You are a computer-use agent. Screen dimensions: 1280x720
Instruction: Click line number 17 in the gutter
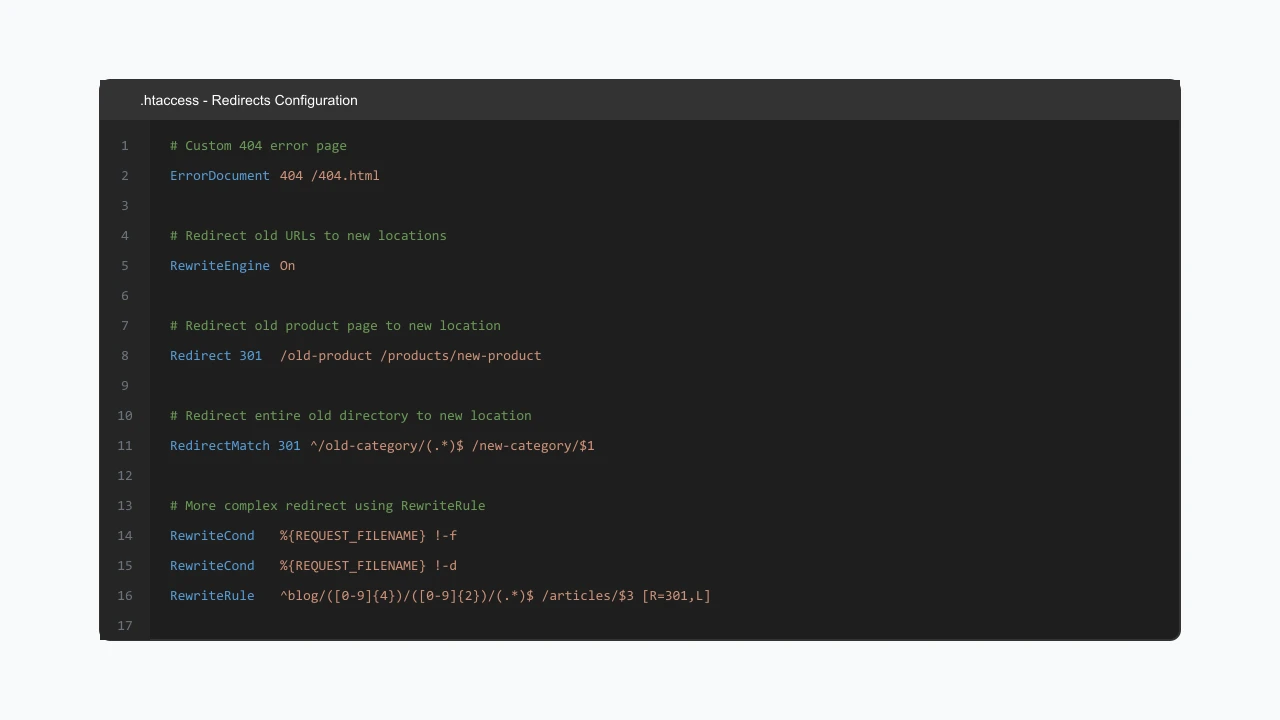click(125, 625)
